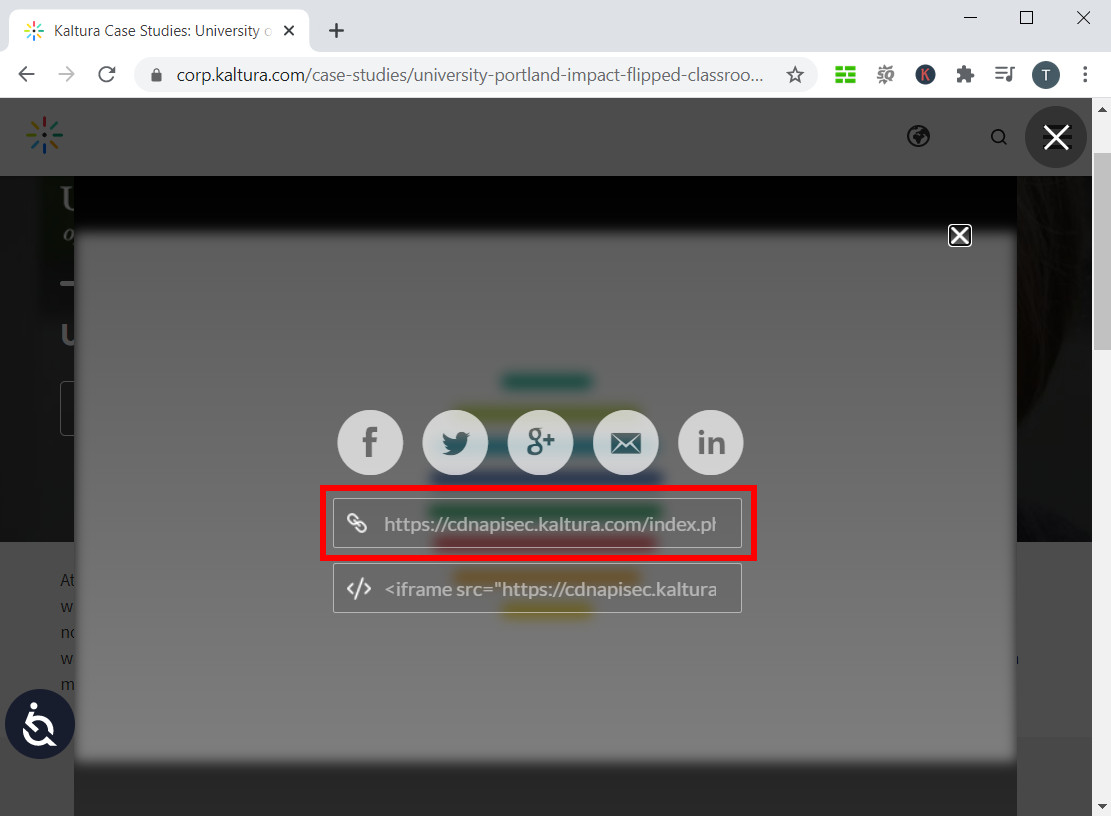Click the iframe embed code field
This screenshot has width=1111, height=816.
pyautogui.click(x=538, y=589)
